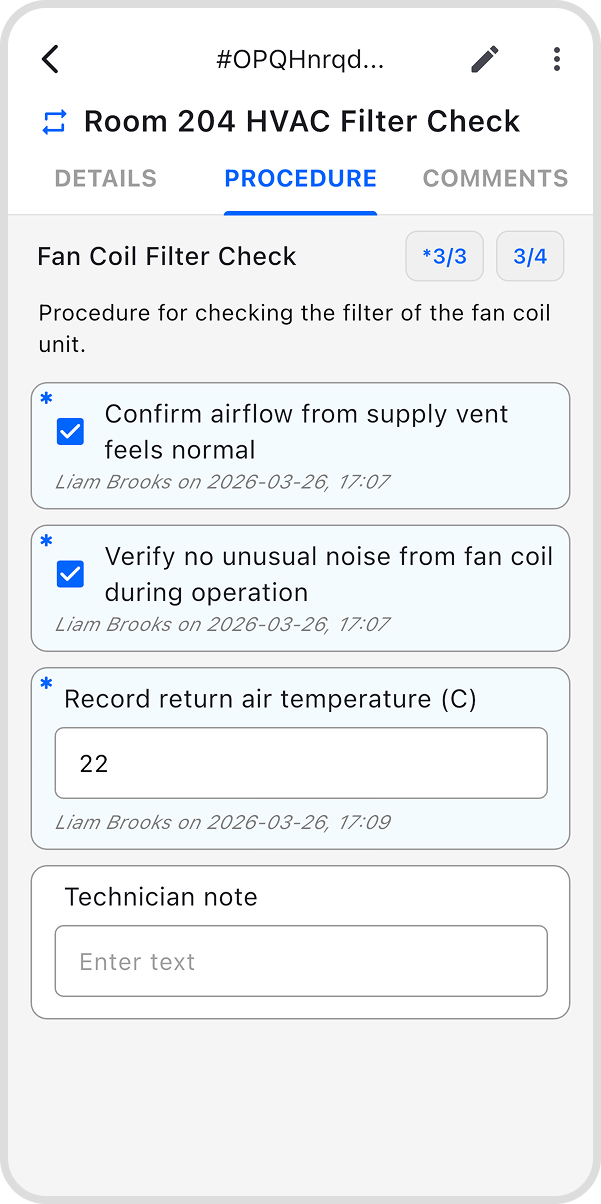Screen dimensions: 601x1204
Task: Edit the return air temperature value 22
Action: [x=300, y=763]
